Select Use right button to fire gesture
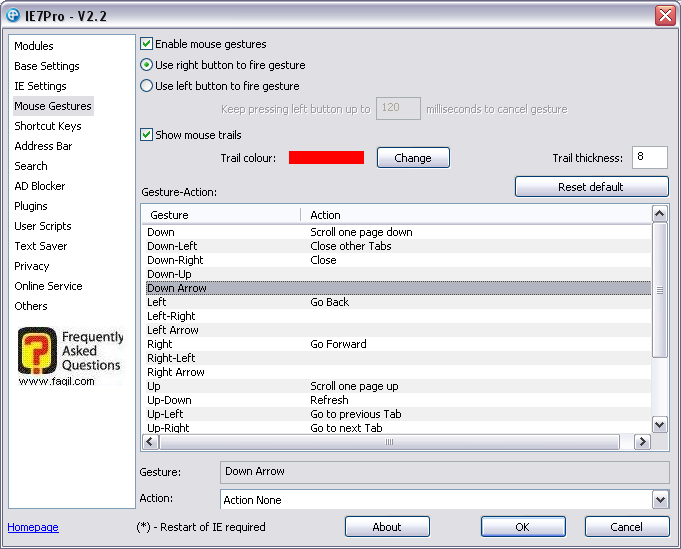The width and height of the screenshot is (681, 549). pyautogui.click(x=147, y=65)
